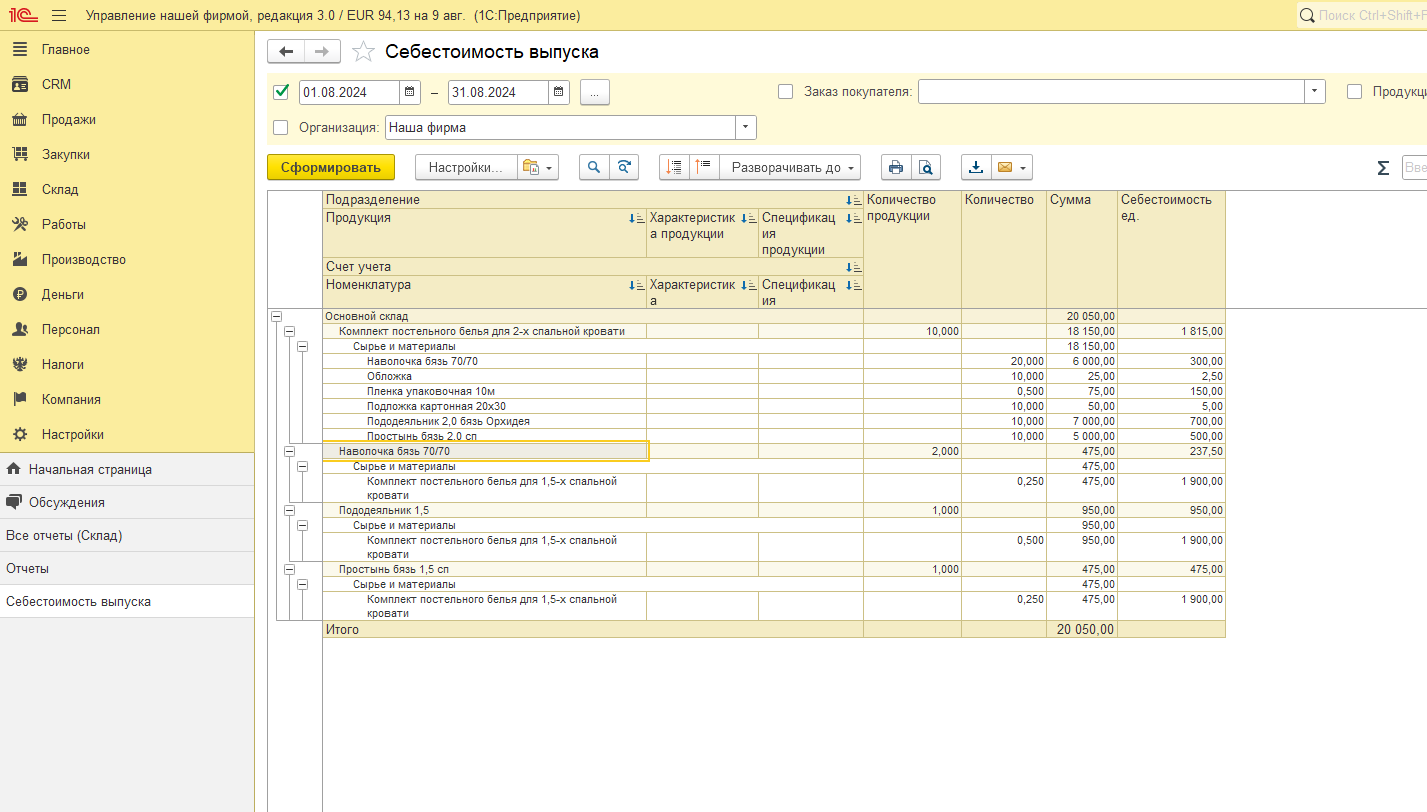Open print preview of the report

coord(926,168)
